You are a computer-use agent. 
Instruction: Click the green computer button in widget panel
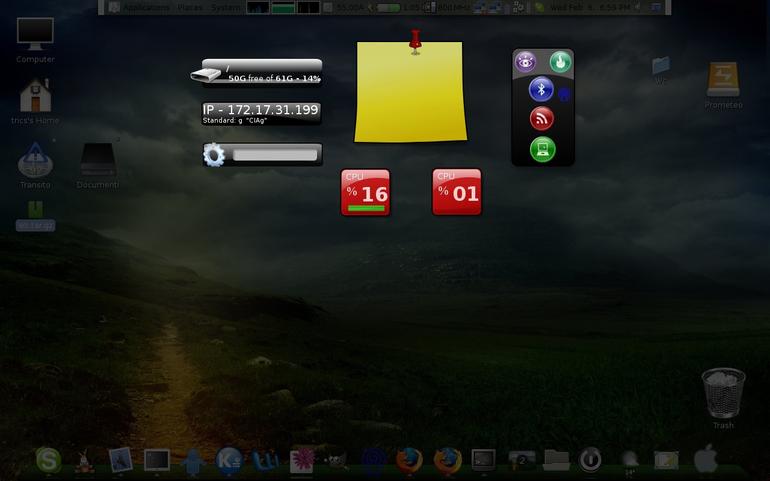pos(543,149)
